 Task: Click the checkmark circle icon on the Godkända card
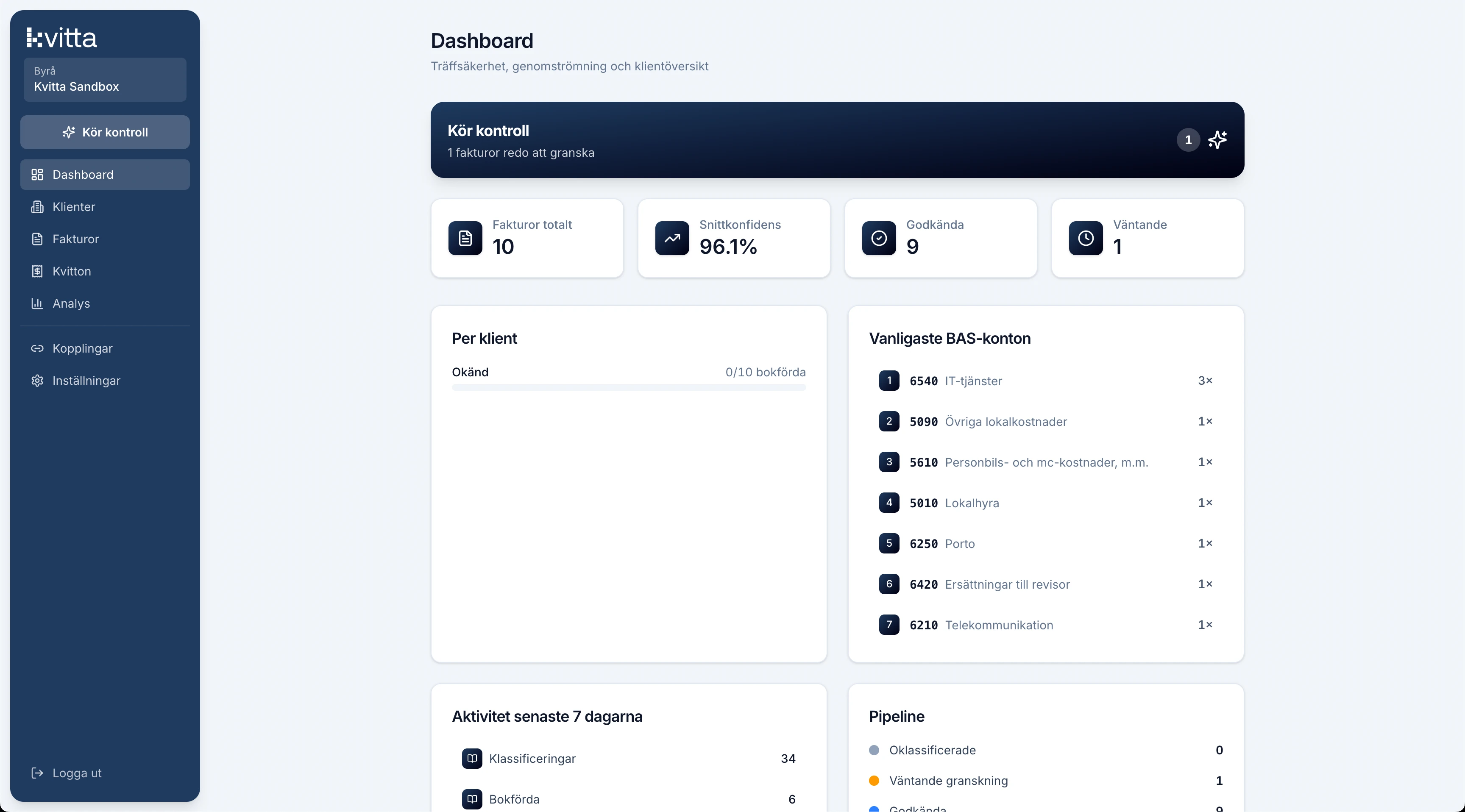[x=879, y=238]
